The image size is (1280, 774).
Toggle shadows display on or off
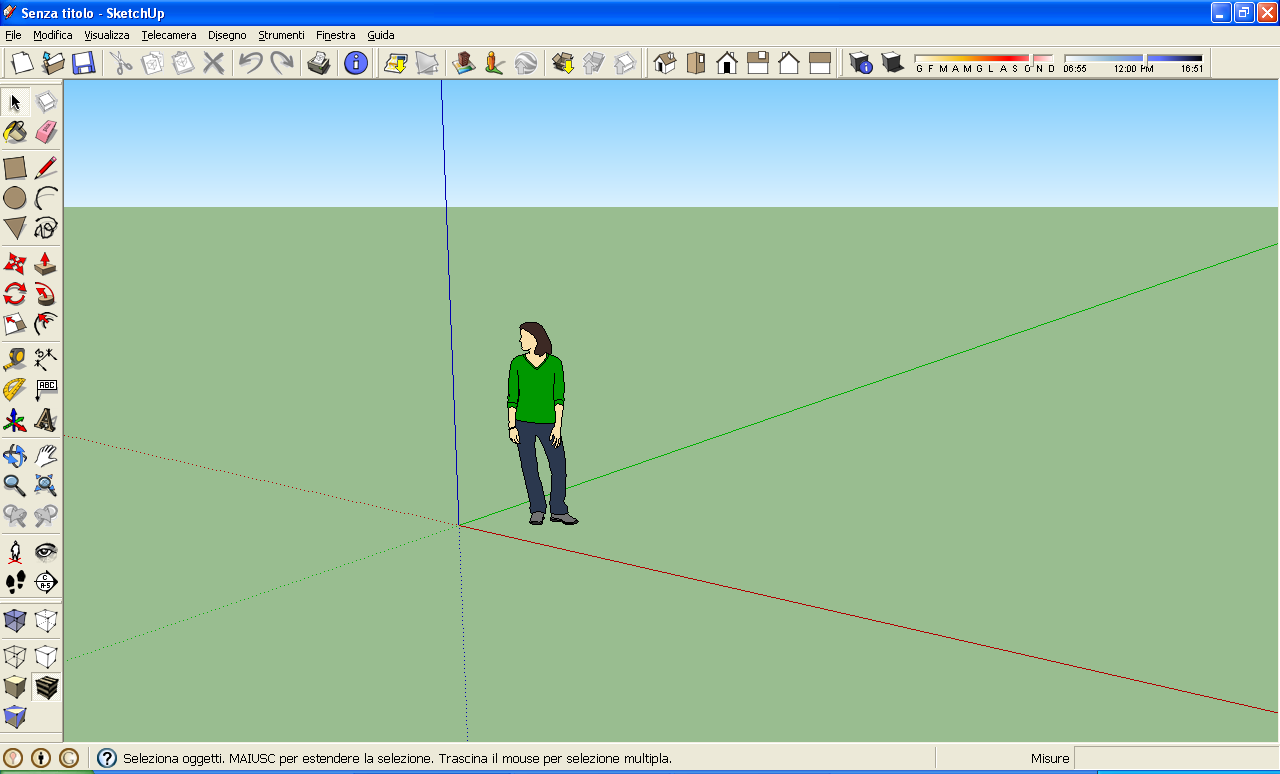(892, 63)
